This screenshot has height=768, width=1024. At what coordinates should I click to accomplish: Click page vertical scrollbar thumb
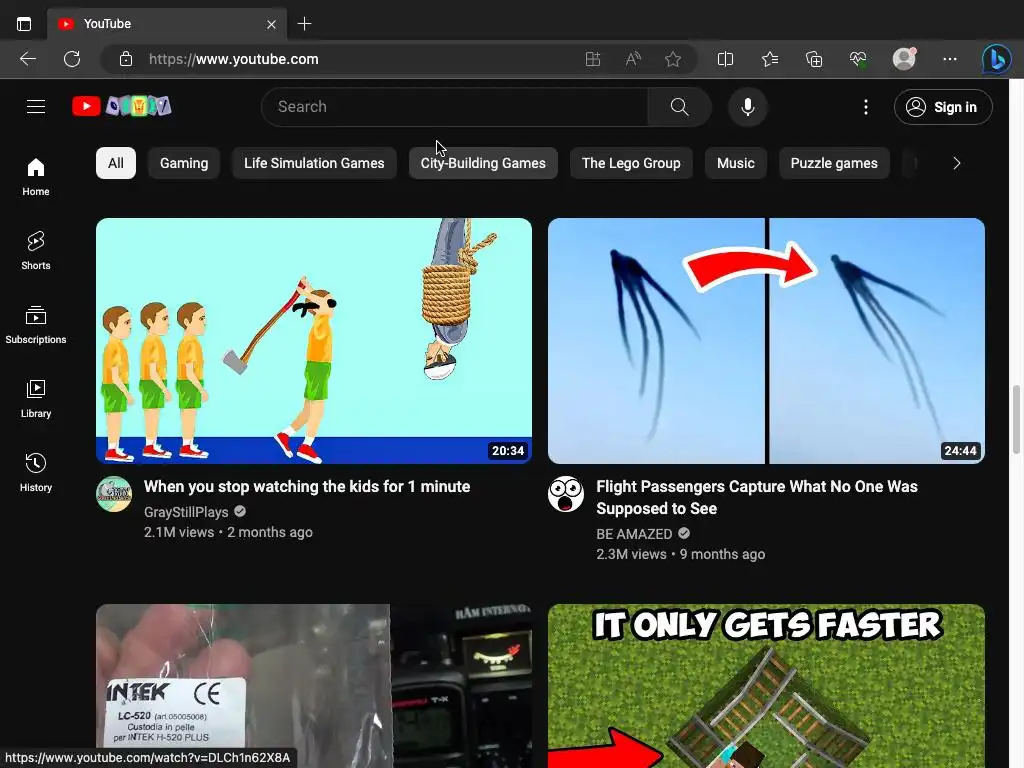[x=1016, y=419]
